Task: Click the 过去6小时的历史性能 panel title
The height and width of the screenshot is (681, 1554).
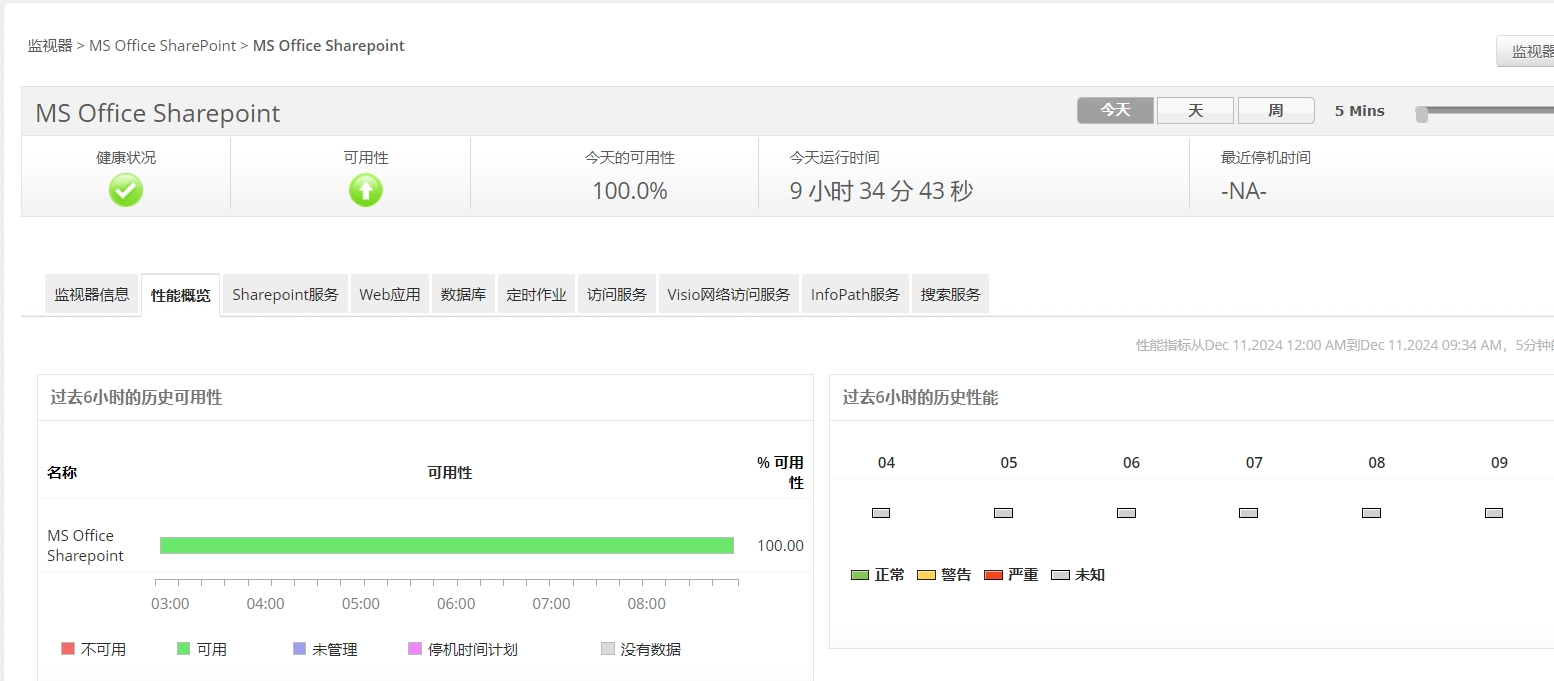Action: tap(920, 398)
